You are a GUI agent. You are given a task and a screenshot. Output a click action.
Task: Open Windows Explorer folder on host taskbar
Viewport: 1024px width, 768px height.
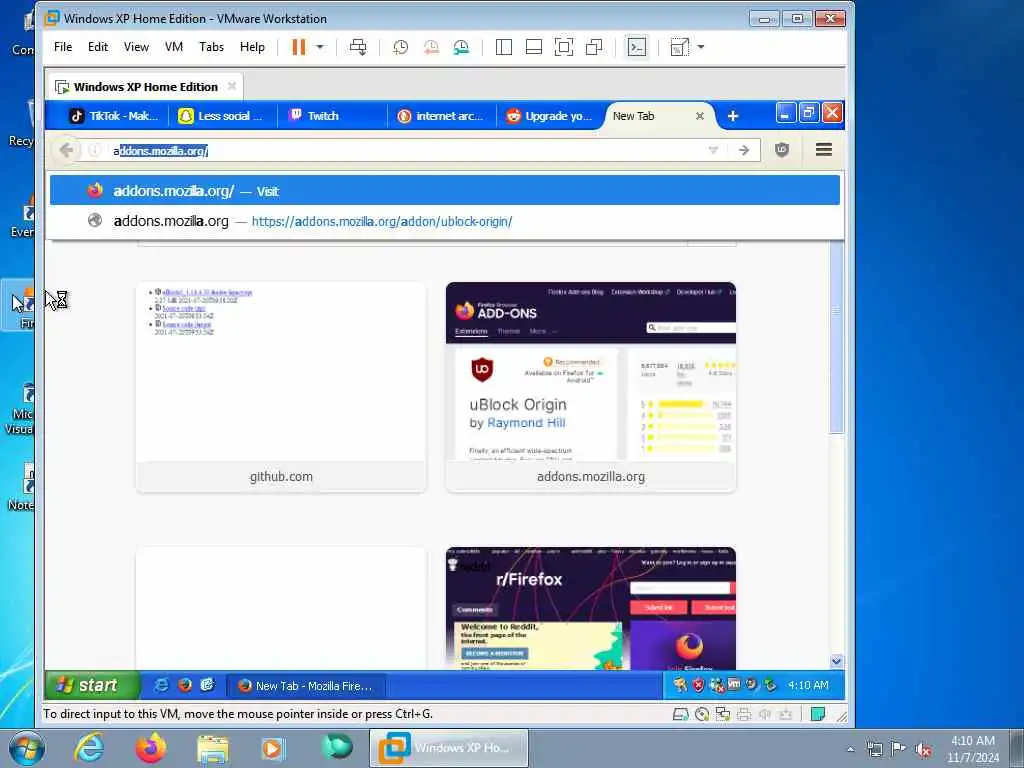pos(213,748)
